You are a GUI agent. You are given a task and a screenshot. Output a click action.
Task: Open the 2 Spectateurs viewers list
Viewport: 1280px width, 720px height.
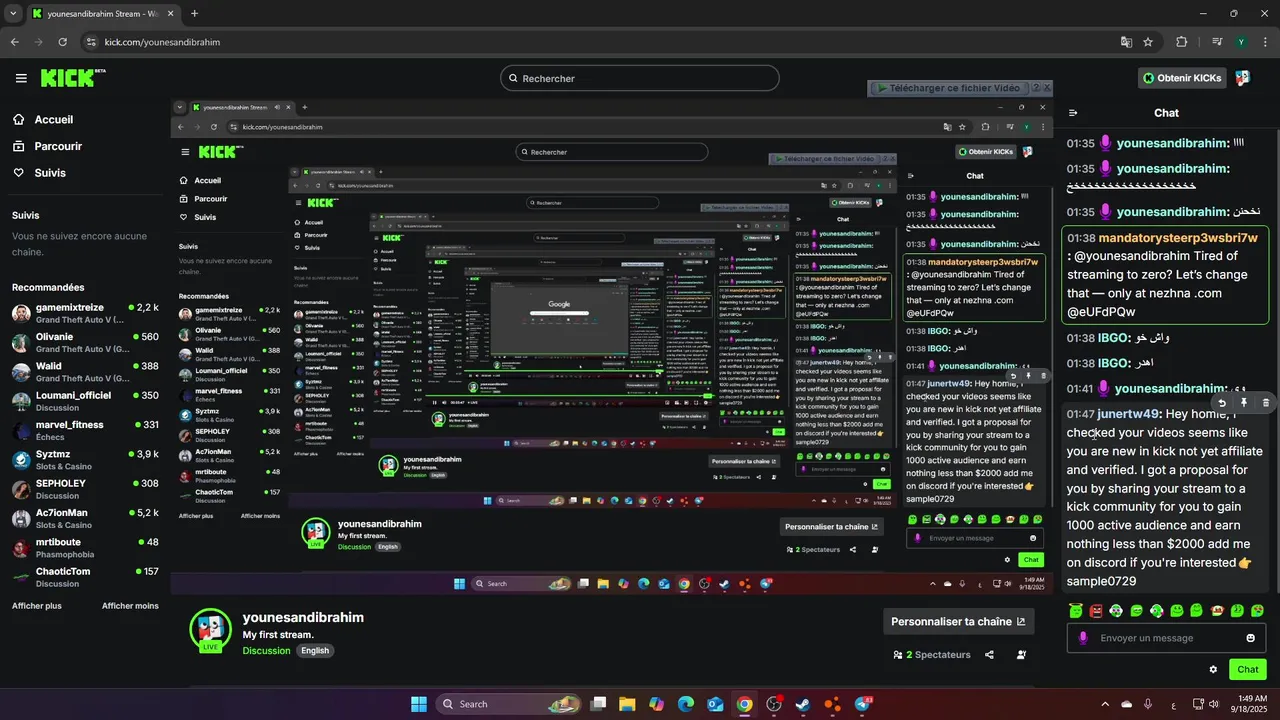click(x=932, y=655)
